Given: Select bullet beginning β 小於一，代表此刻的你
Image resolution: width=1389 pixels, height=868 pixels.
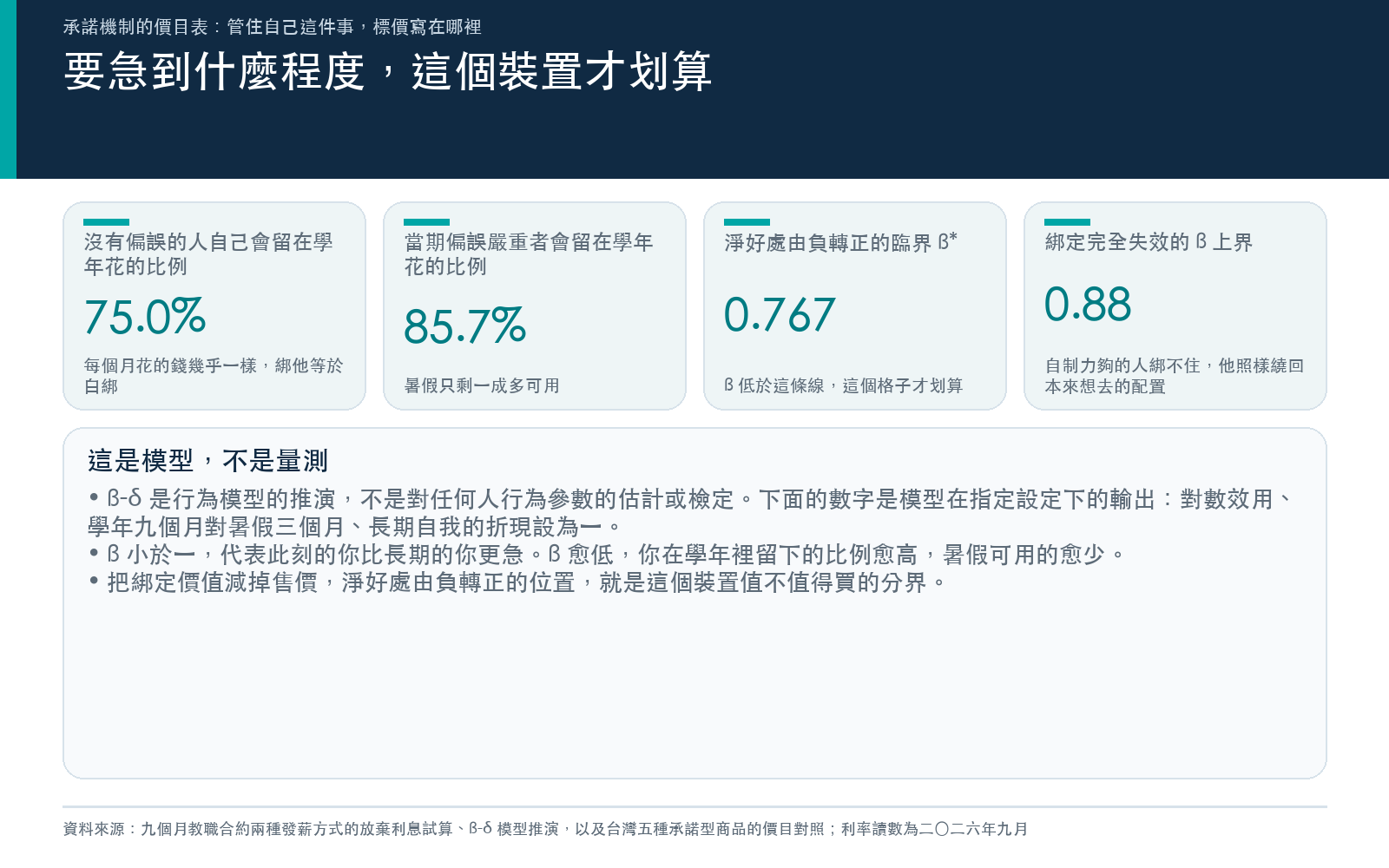Looking at the screenshot, I should 607,555.
